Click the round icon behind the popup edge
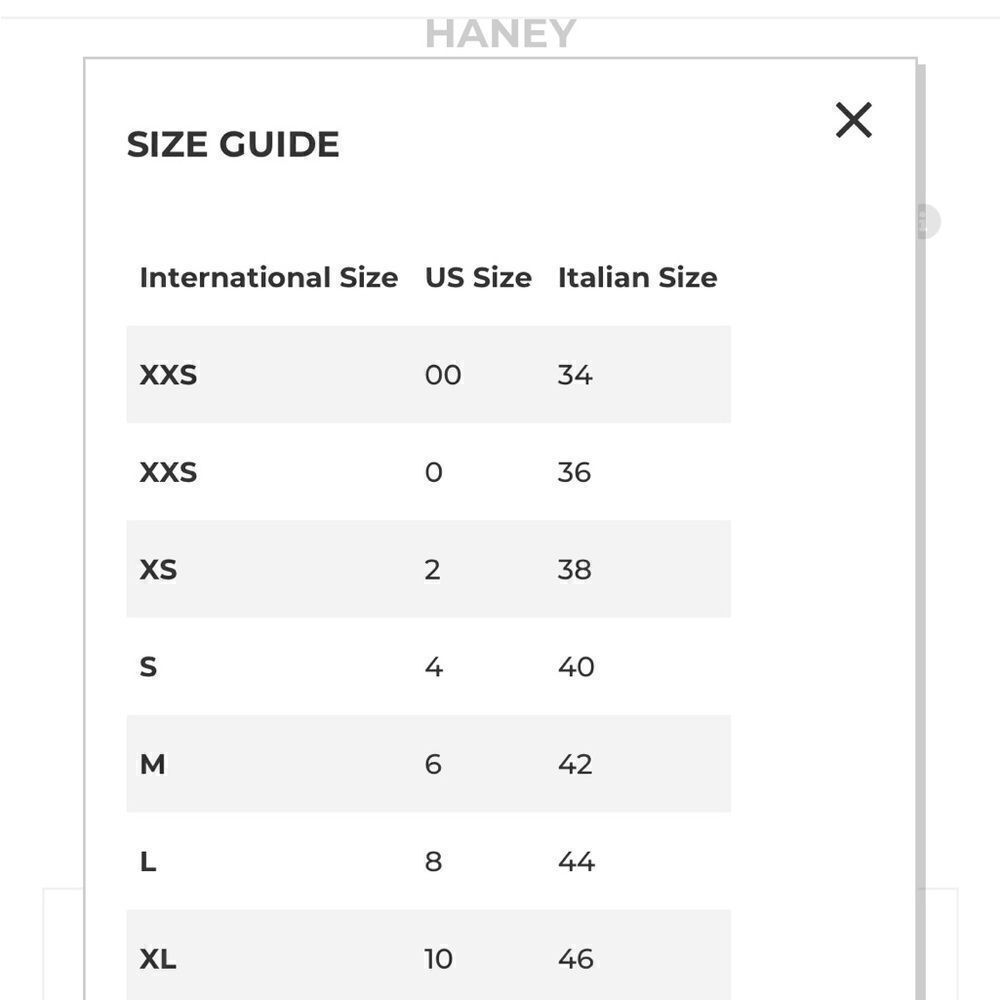This screenshot has width=1000, height=1000. [929, 221]
